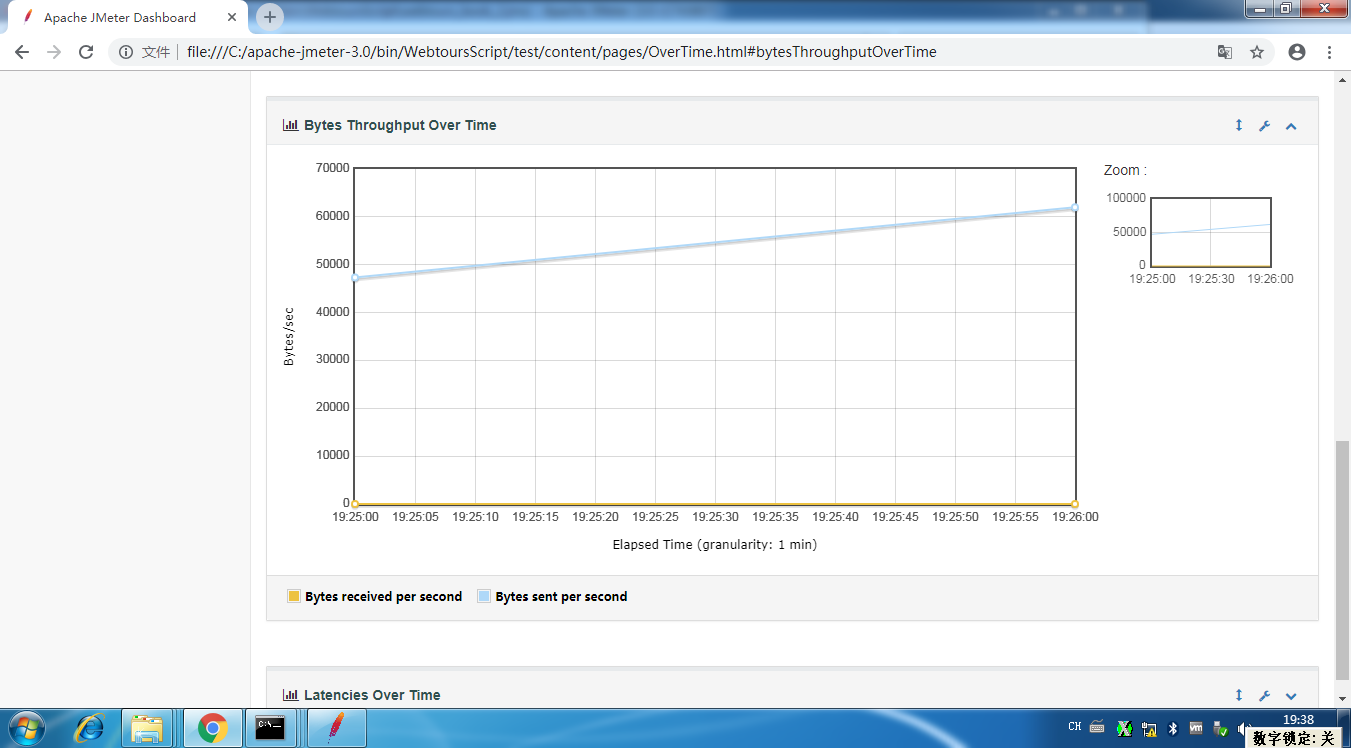
Task: Click the Bytes received point at 19:26:00
Action: coord(1075,503)
